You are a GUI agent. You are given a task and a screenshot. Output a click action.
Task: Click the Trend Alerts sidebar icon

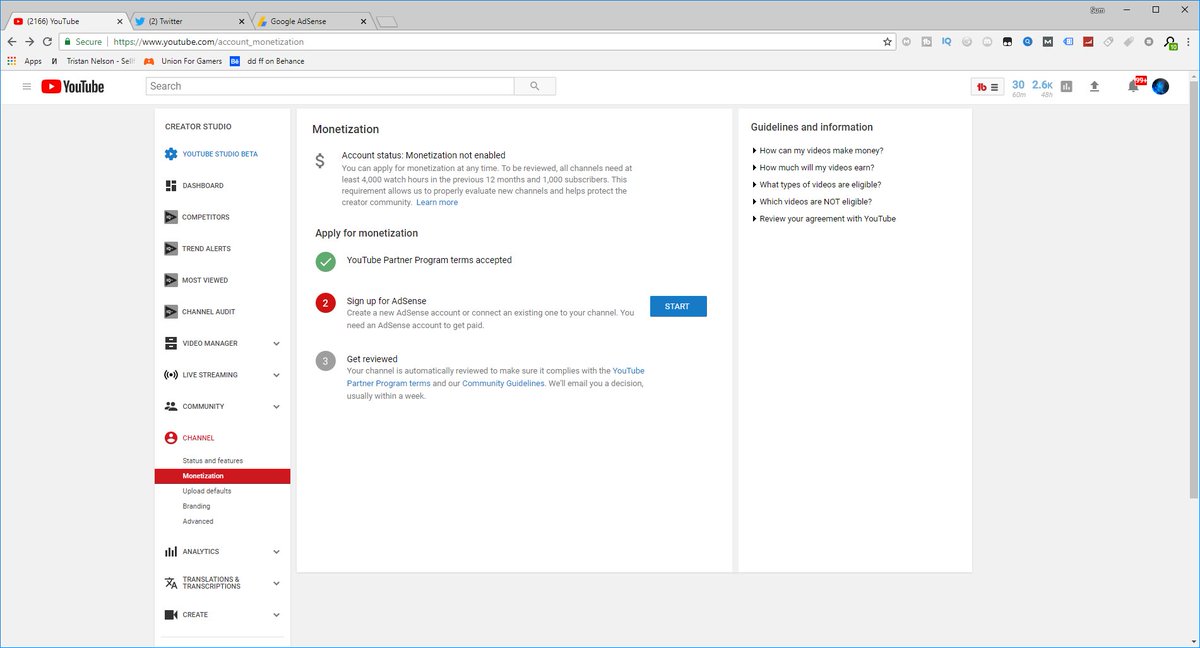coord(171,249)
